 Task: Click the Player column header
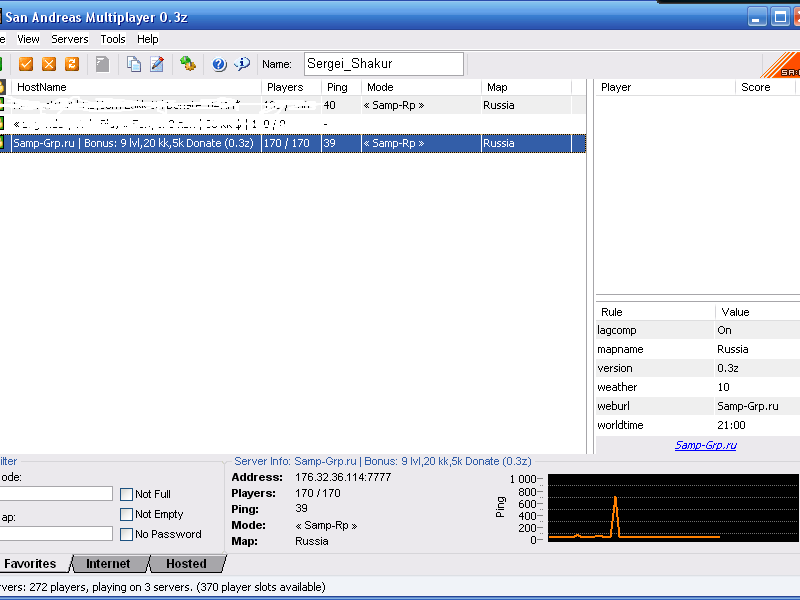pos(665,87)
